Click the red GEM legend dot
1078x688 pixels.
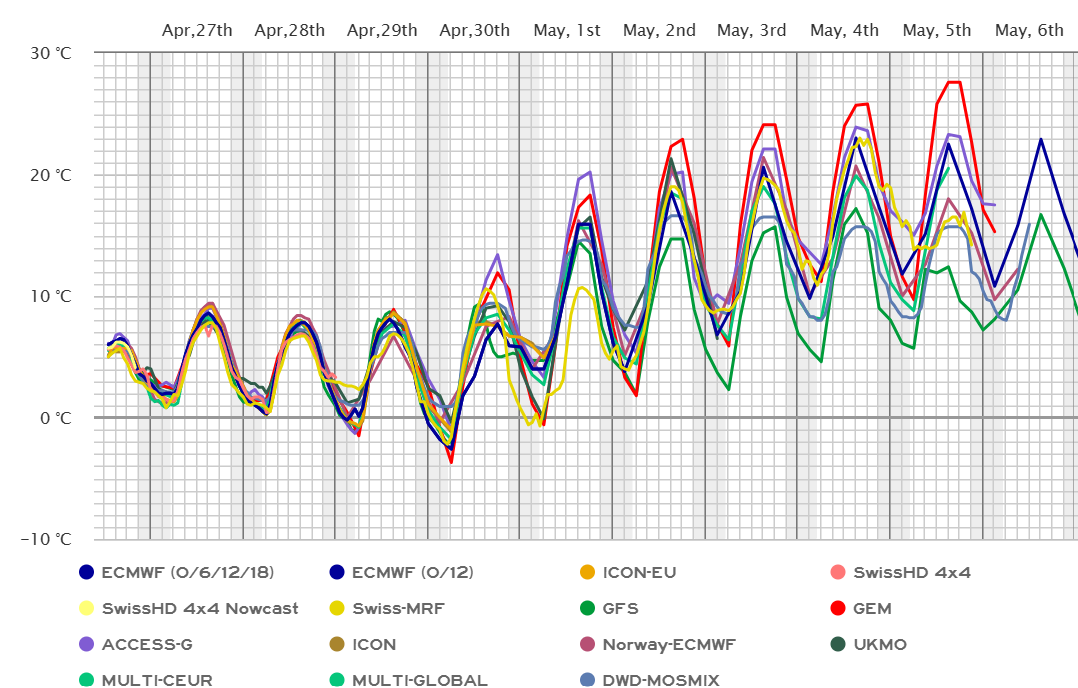[x=840, y=609]
